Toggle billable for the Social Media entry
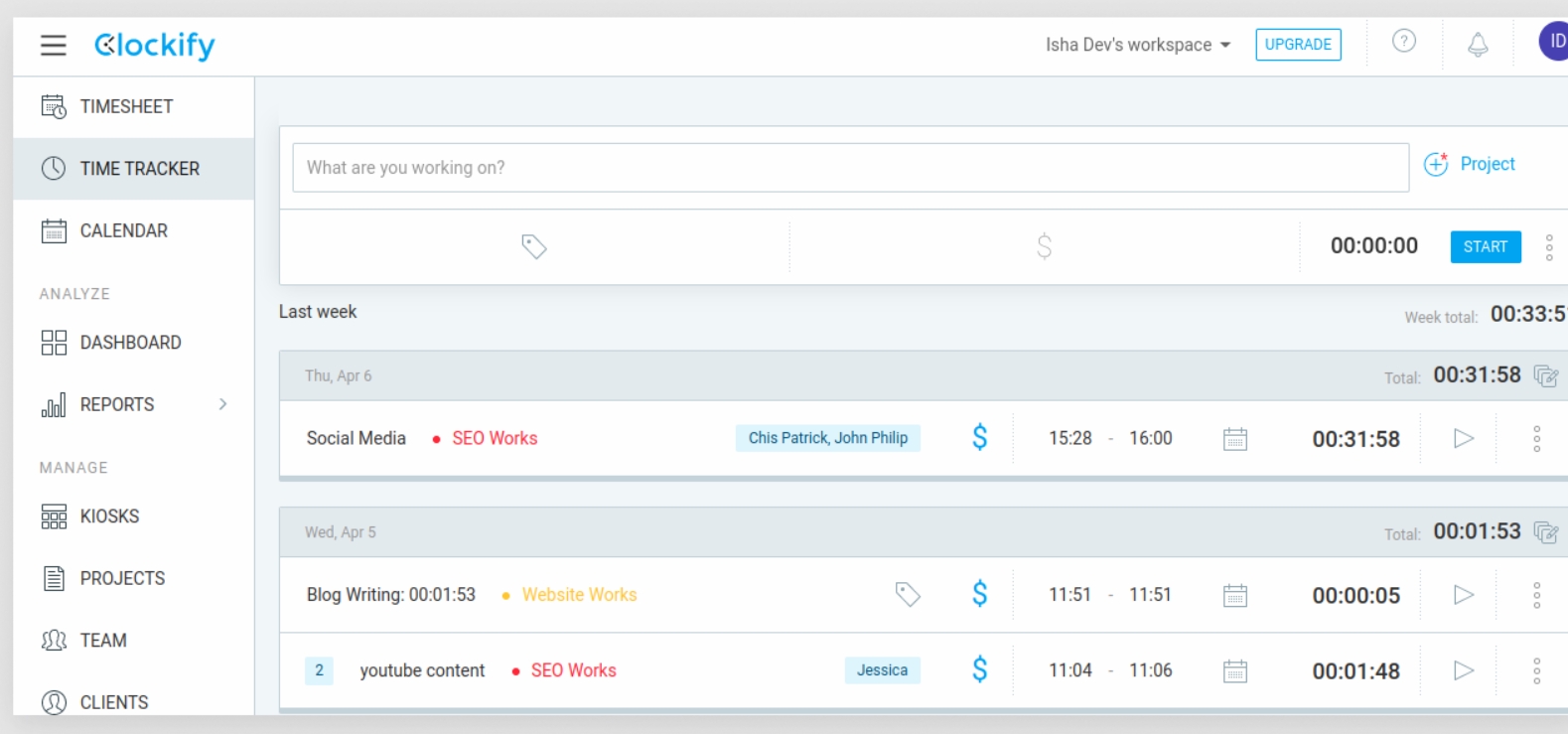Viewport: 1568px width, 734px height. (x=979, y=438)
